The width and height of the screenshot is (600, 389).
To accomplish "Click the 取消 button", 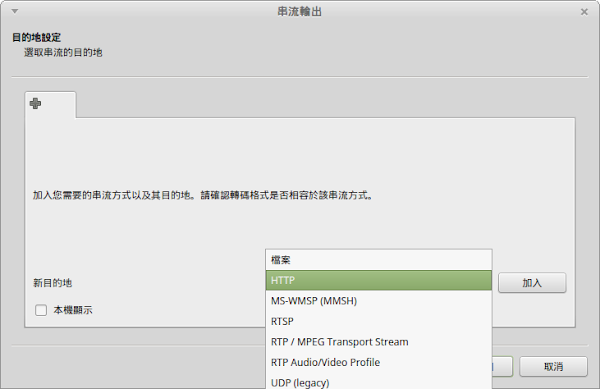I will 553,367.
